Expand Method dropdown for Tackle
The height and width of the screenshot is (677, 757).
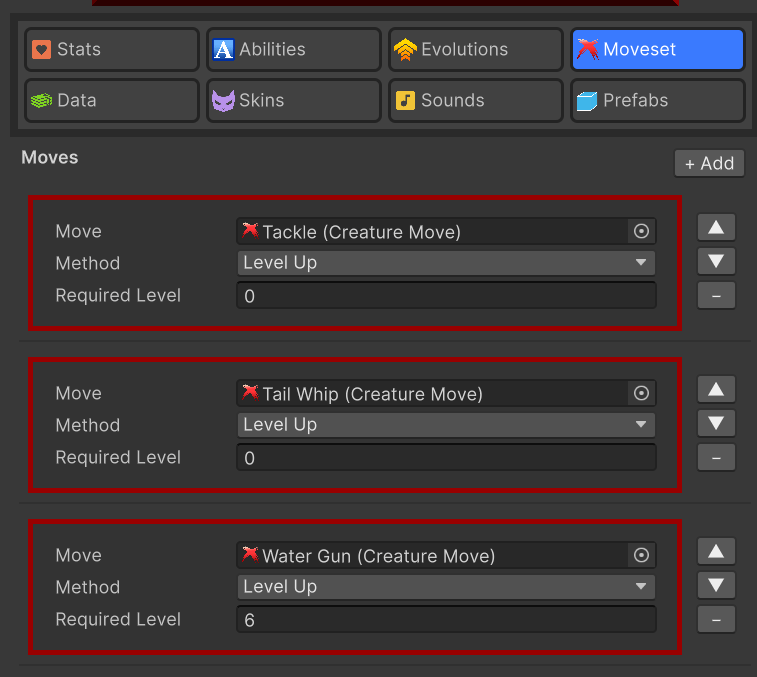point(446,263)
